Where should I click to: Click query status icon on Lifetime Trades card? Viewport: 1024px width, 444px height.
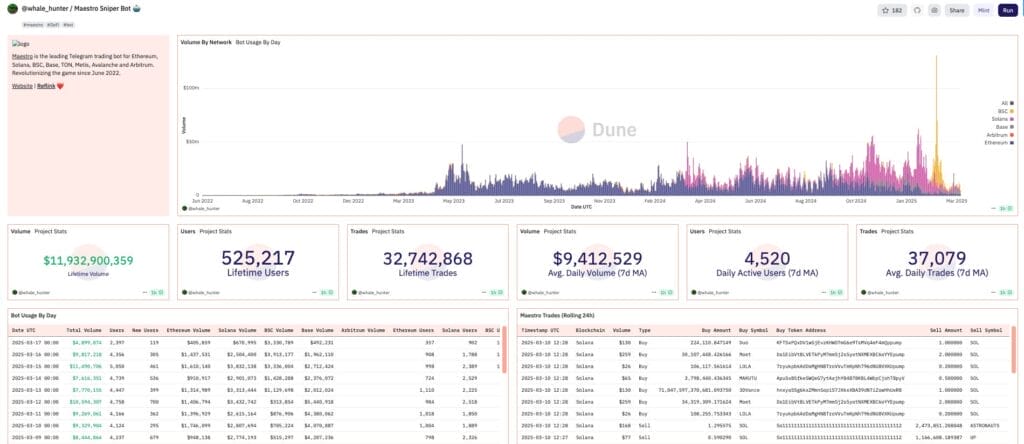496,293
